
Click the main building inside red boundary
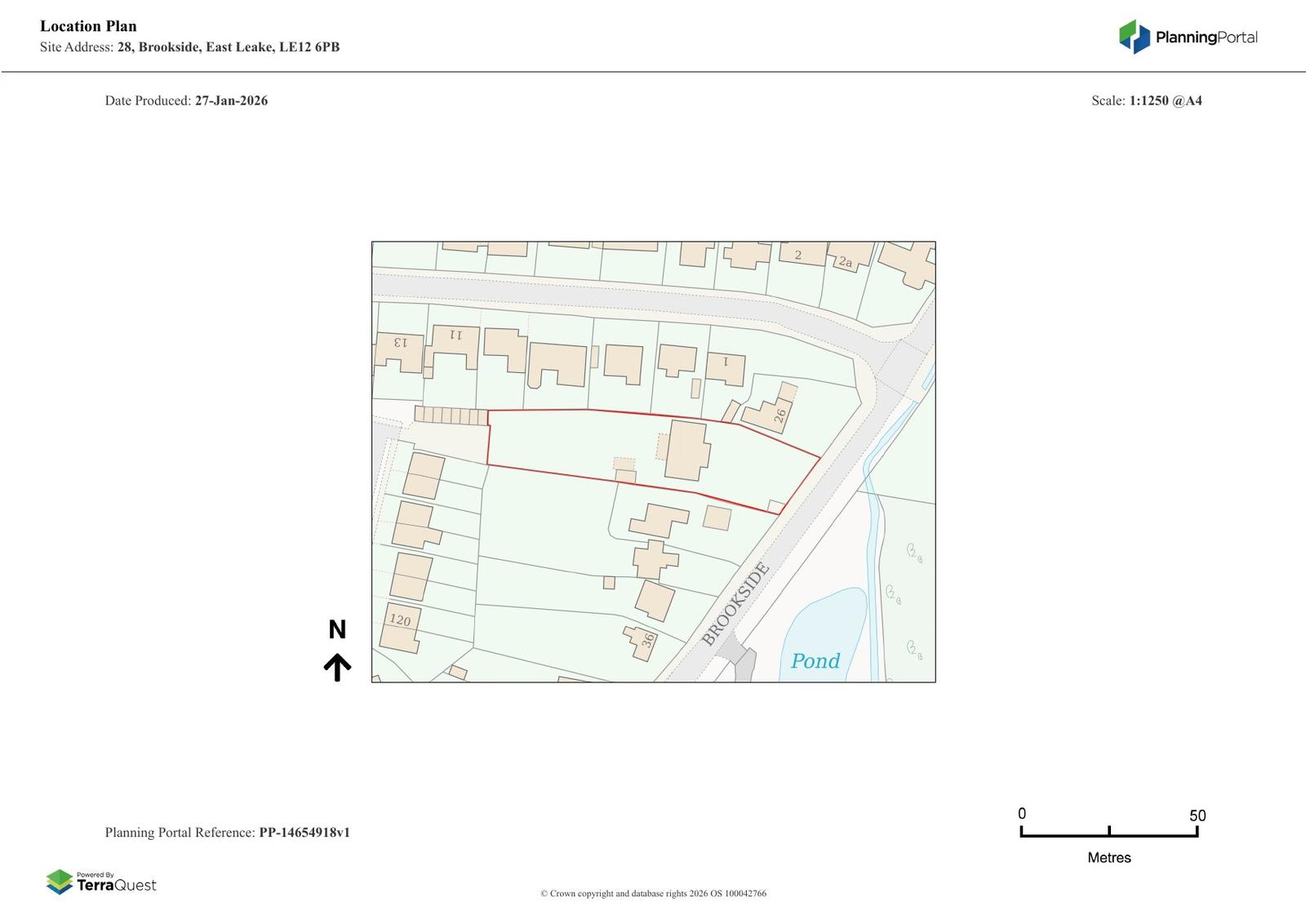point(686,451)
